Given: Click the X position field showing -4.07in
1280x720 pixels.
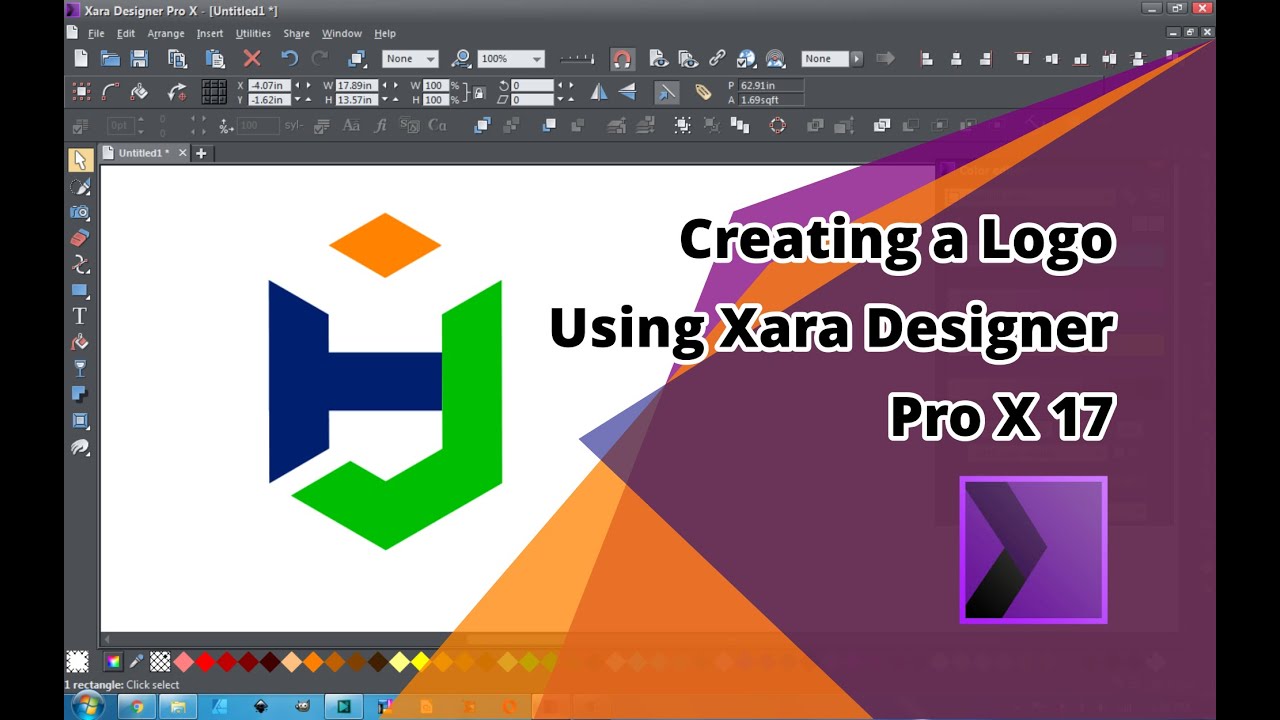Looking at the screenshot, I should [x=269, y=86].
